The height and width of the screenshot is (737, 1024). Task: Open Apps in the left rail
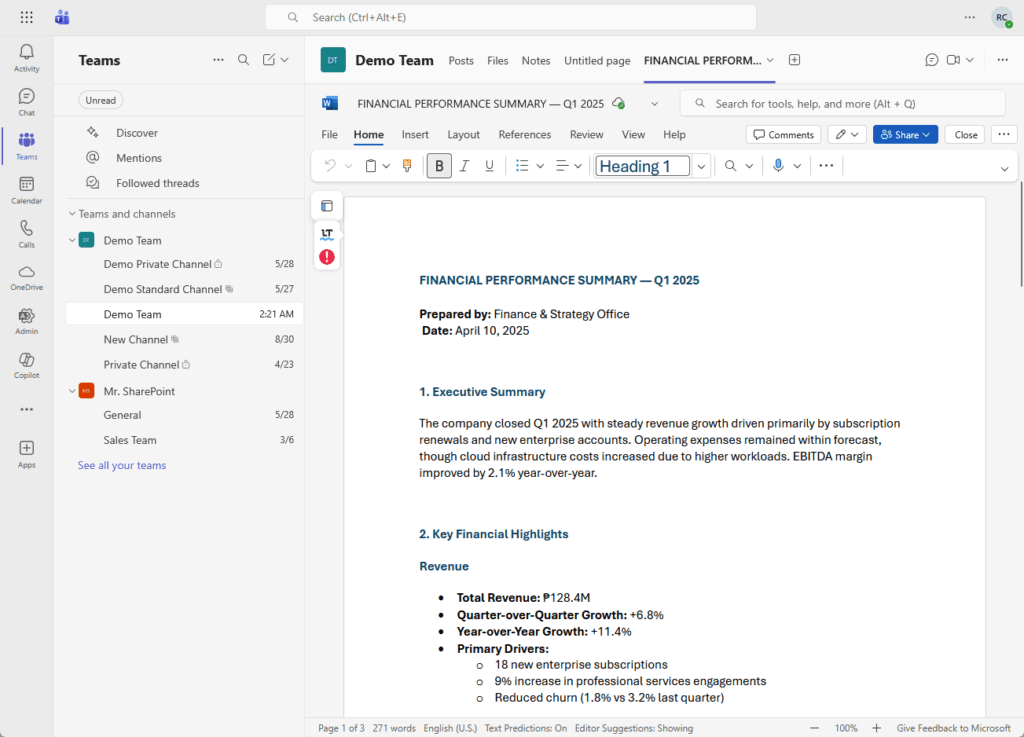pos(26,455)
